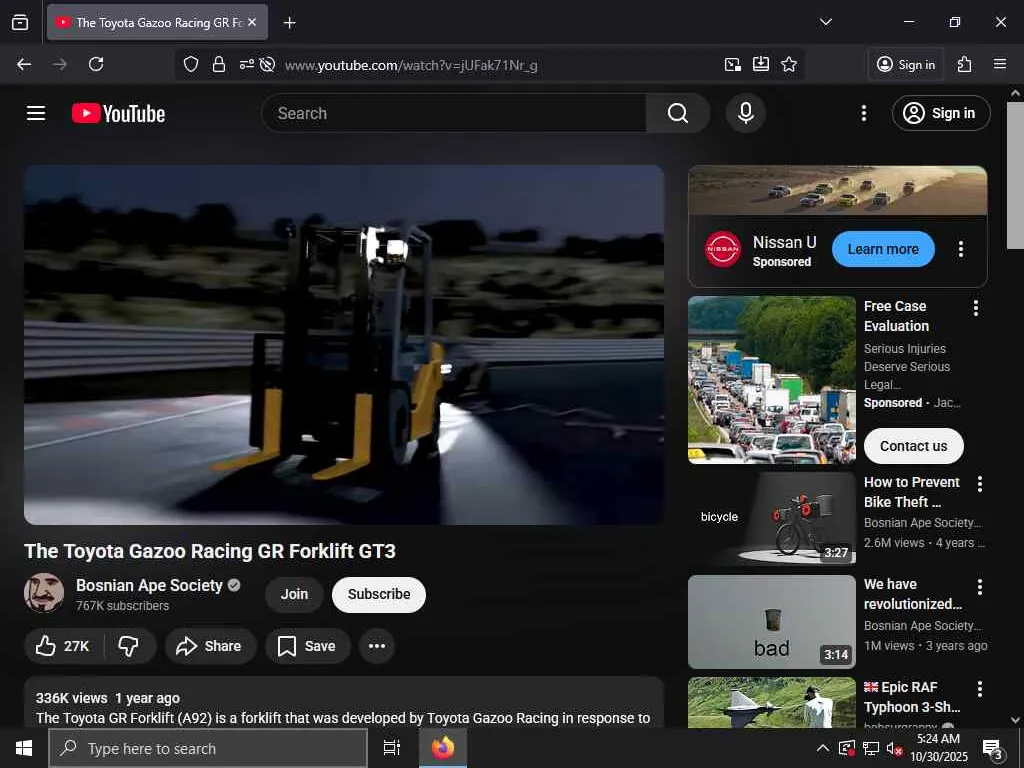Open options for Free Case Evaluation ad

point(976,308)
